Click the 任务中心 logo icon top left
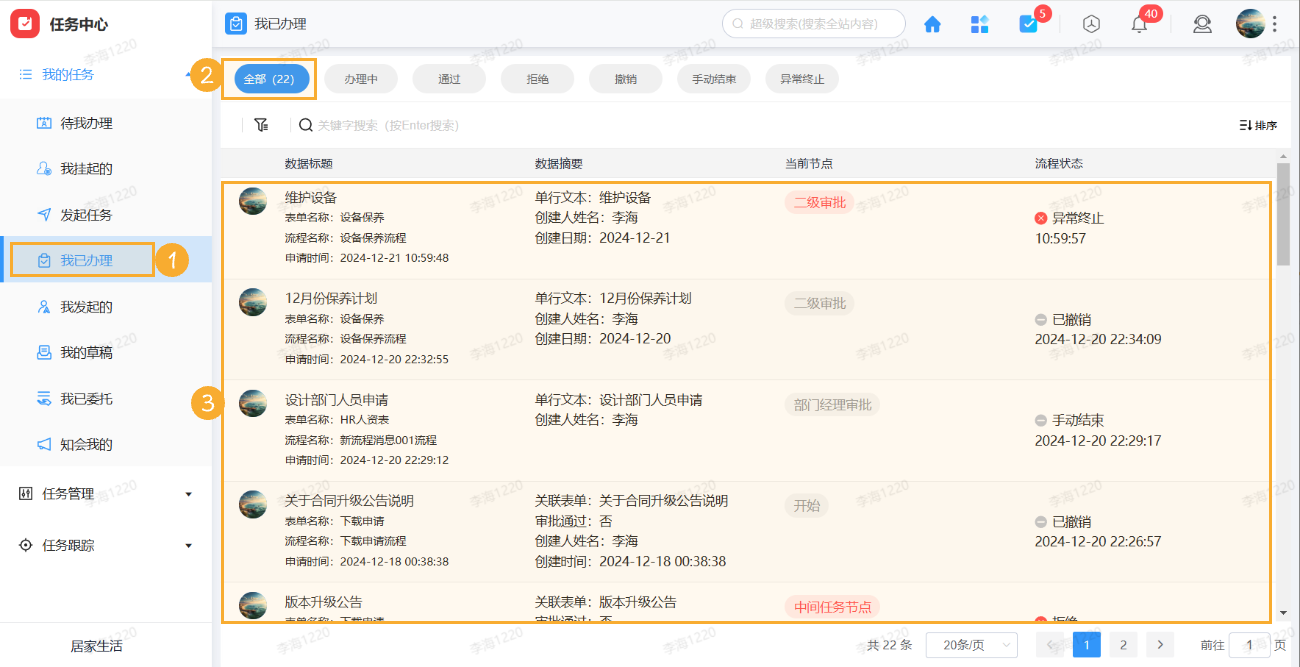Image resolution: width=1300 pixels, height=667 pixels. [x=25, y=23]
